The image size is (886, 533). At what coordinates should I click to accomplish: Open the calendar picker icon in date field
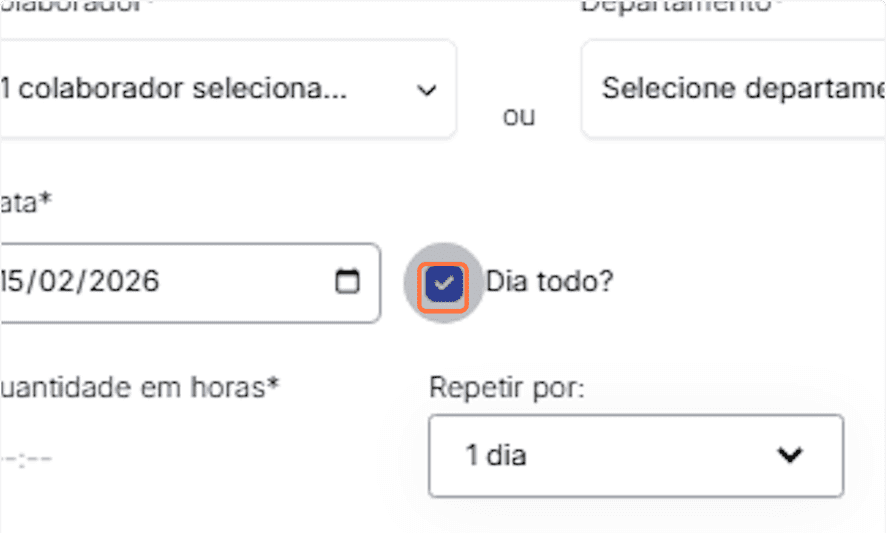pos(347,282)
